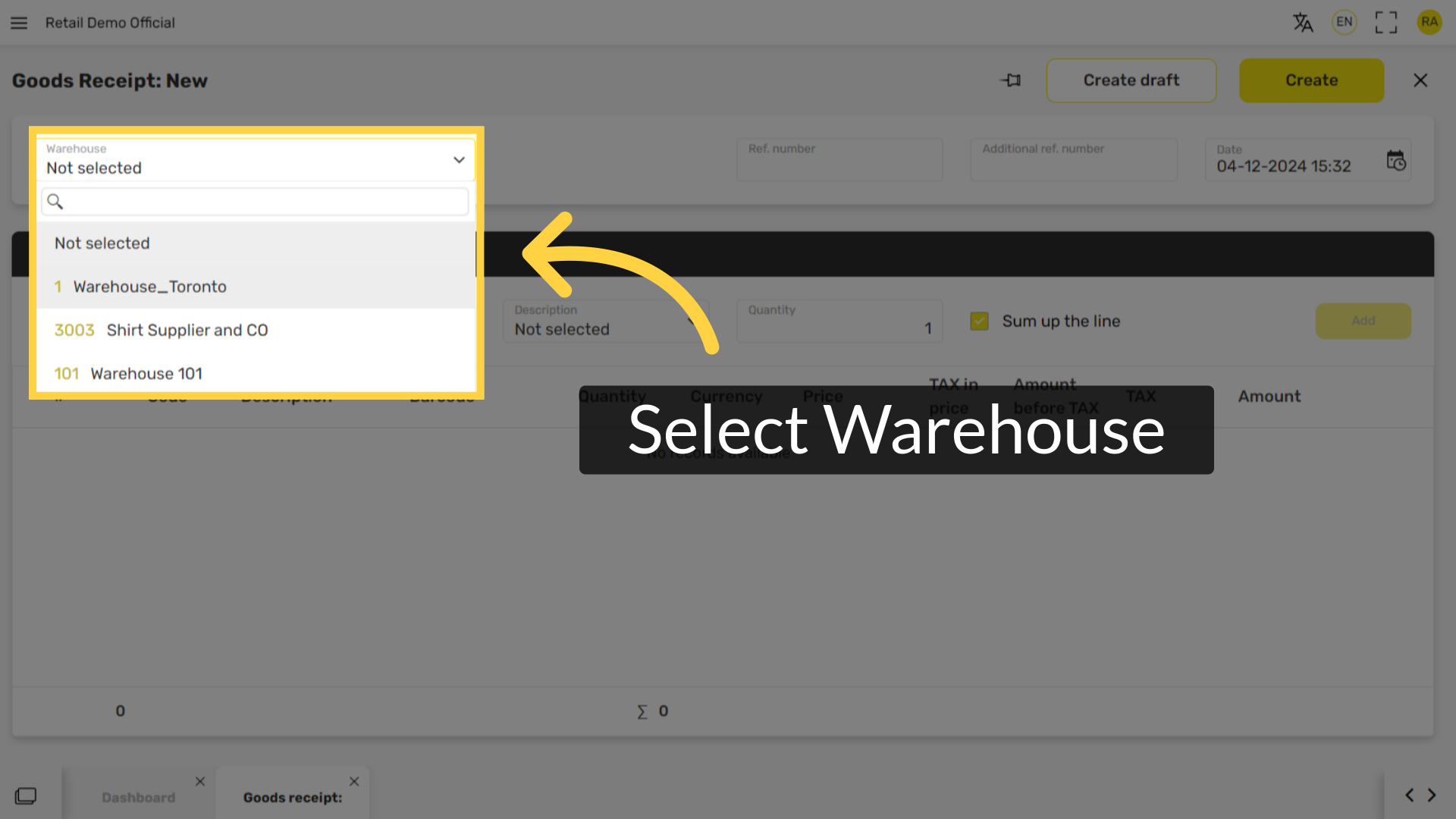This screenshot has height=819, width=1456.
Task: Click the pin icon beside Create draft
Action: click(x=1011, y=80)
